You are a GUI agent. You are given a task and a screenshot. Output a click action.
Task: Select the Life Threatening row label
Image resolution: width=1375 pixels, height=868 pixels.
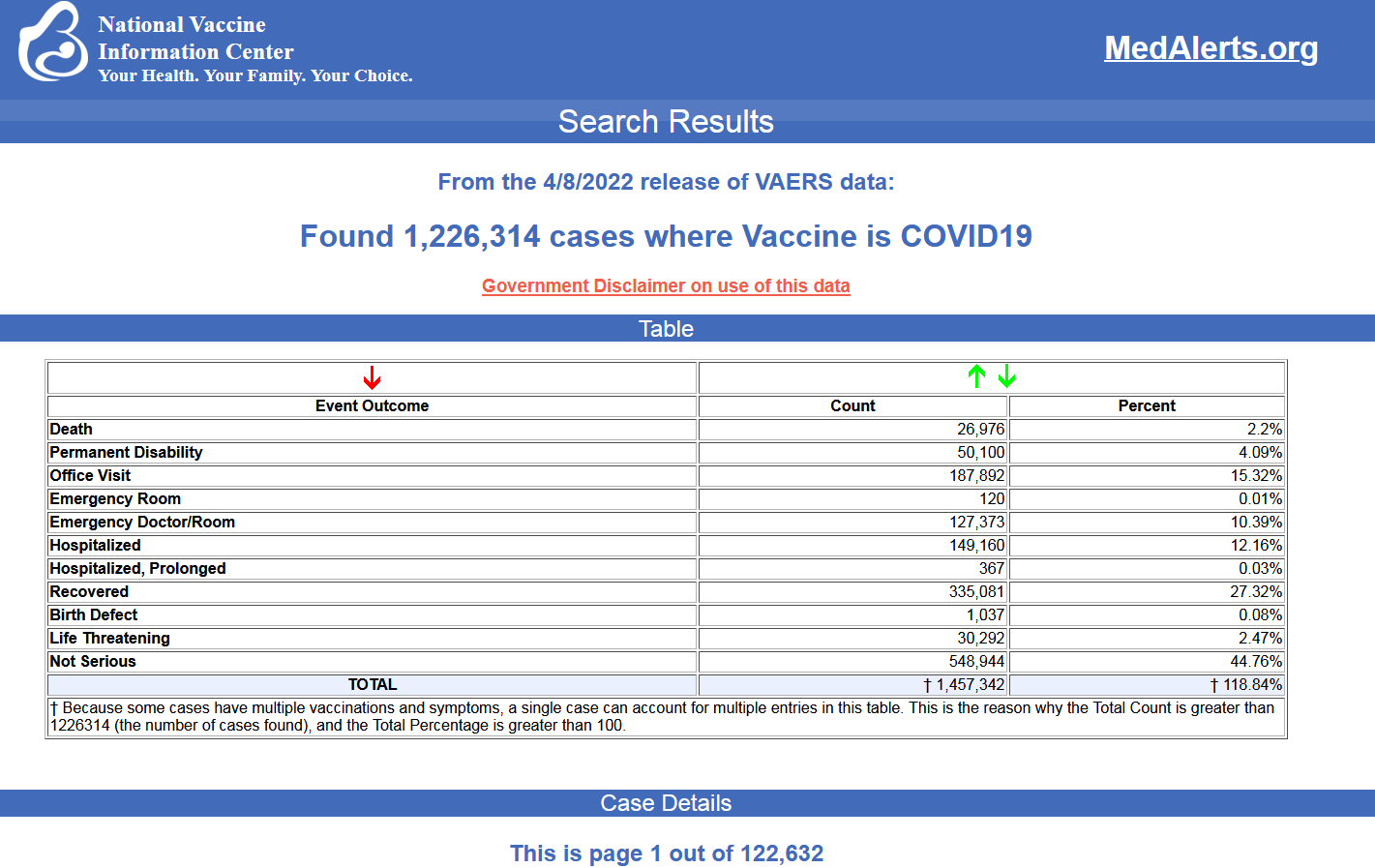pos(109,638)
